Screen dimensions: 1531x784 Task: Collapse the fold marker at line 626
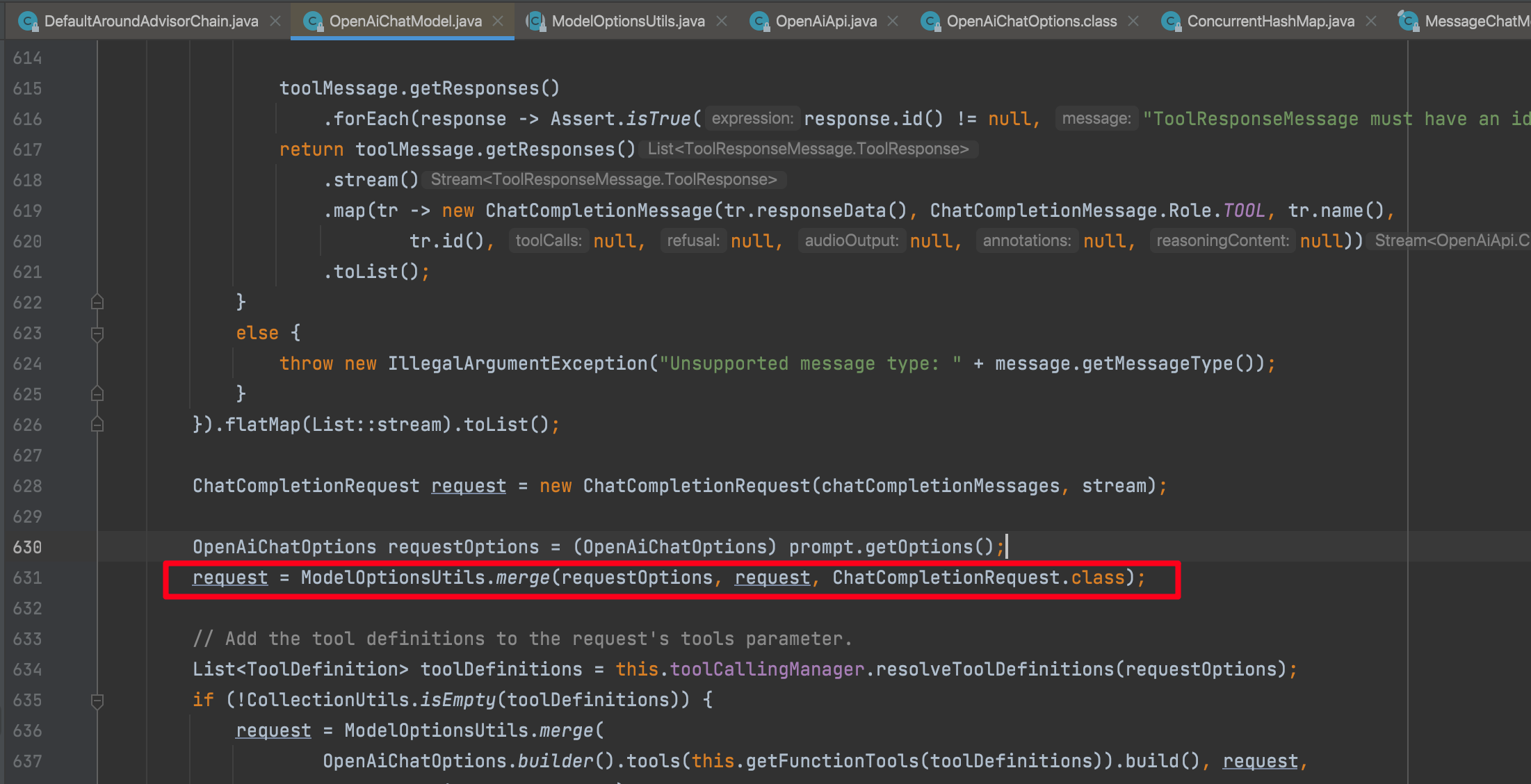(x=97, y=425)
